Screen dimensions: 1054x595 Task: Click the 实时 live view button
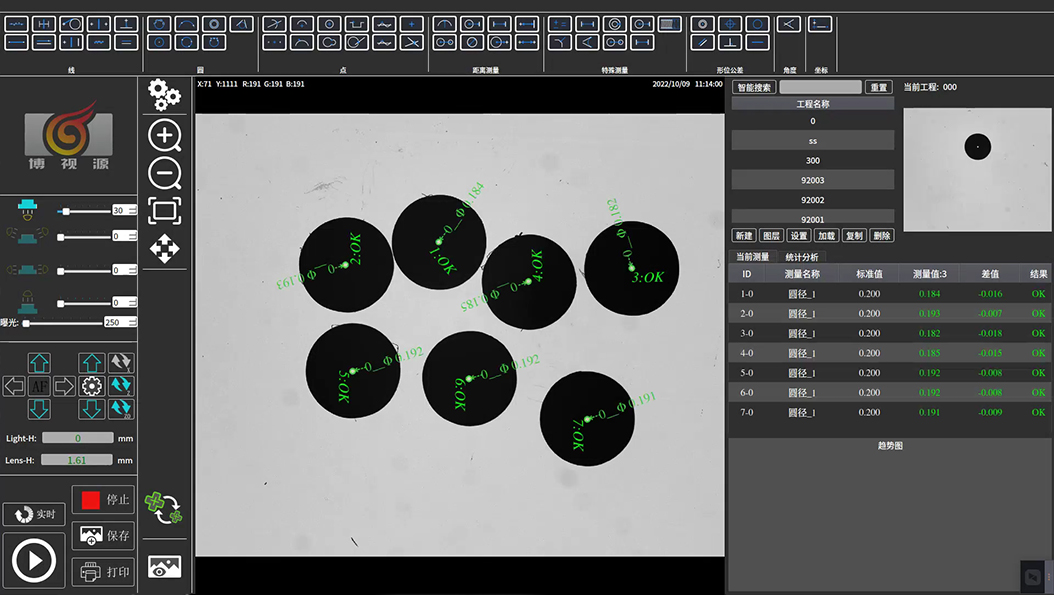click(x=34, y=514)
